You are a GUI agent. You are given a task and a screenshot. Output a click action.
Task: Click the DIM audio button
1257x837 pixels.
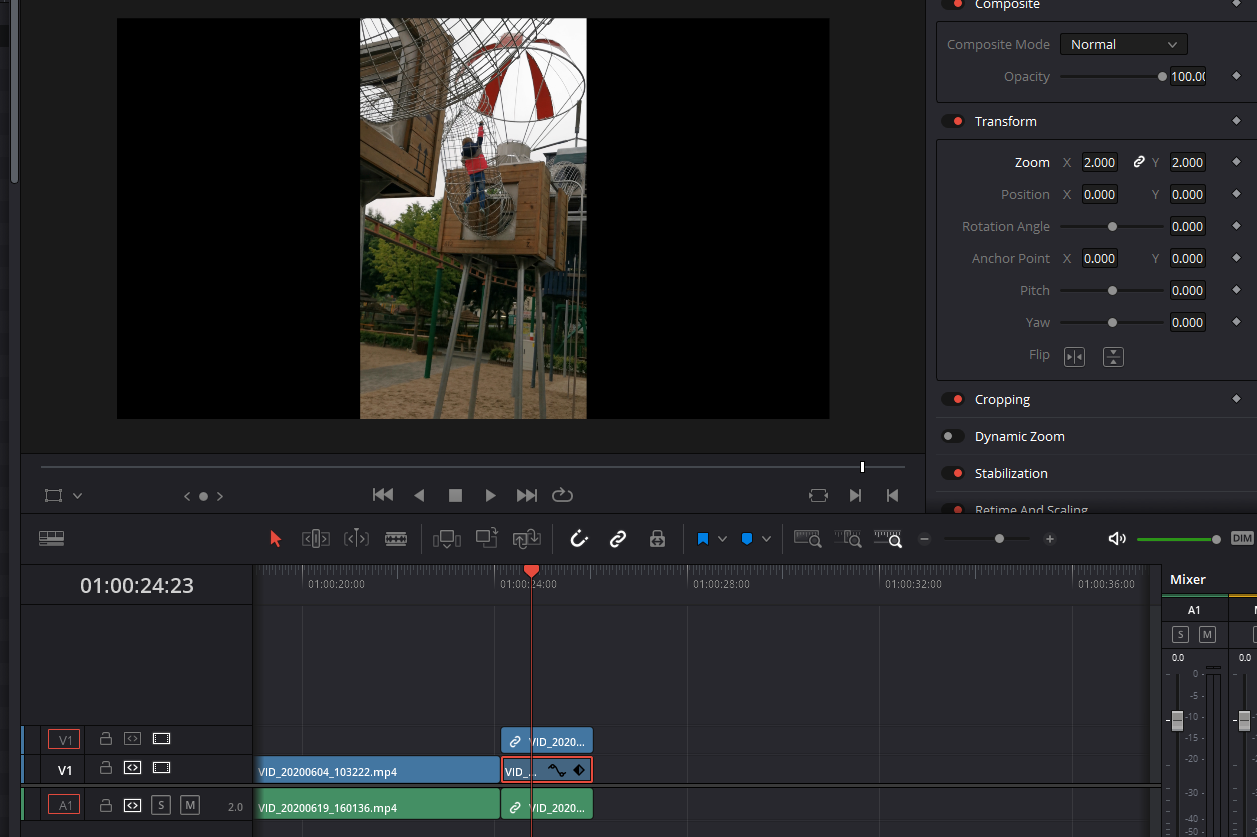pyautogui.click(x=1241, y=538)
